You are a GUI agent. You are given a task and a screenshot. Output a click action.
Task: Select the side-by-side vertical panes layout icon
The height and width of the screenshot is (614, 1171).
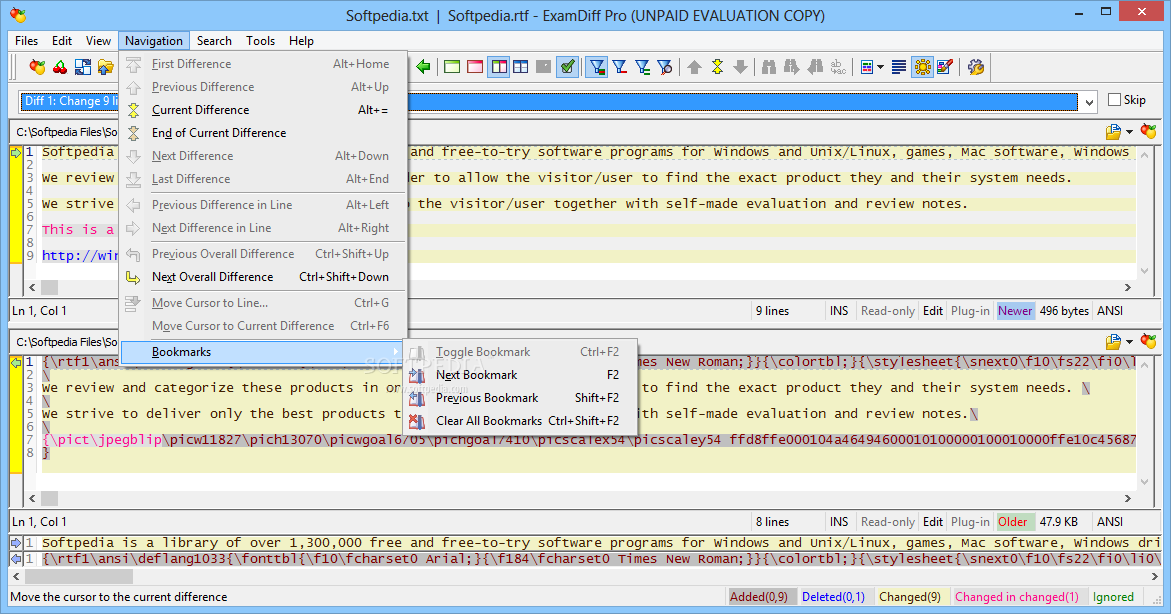pos(498,67)
